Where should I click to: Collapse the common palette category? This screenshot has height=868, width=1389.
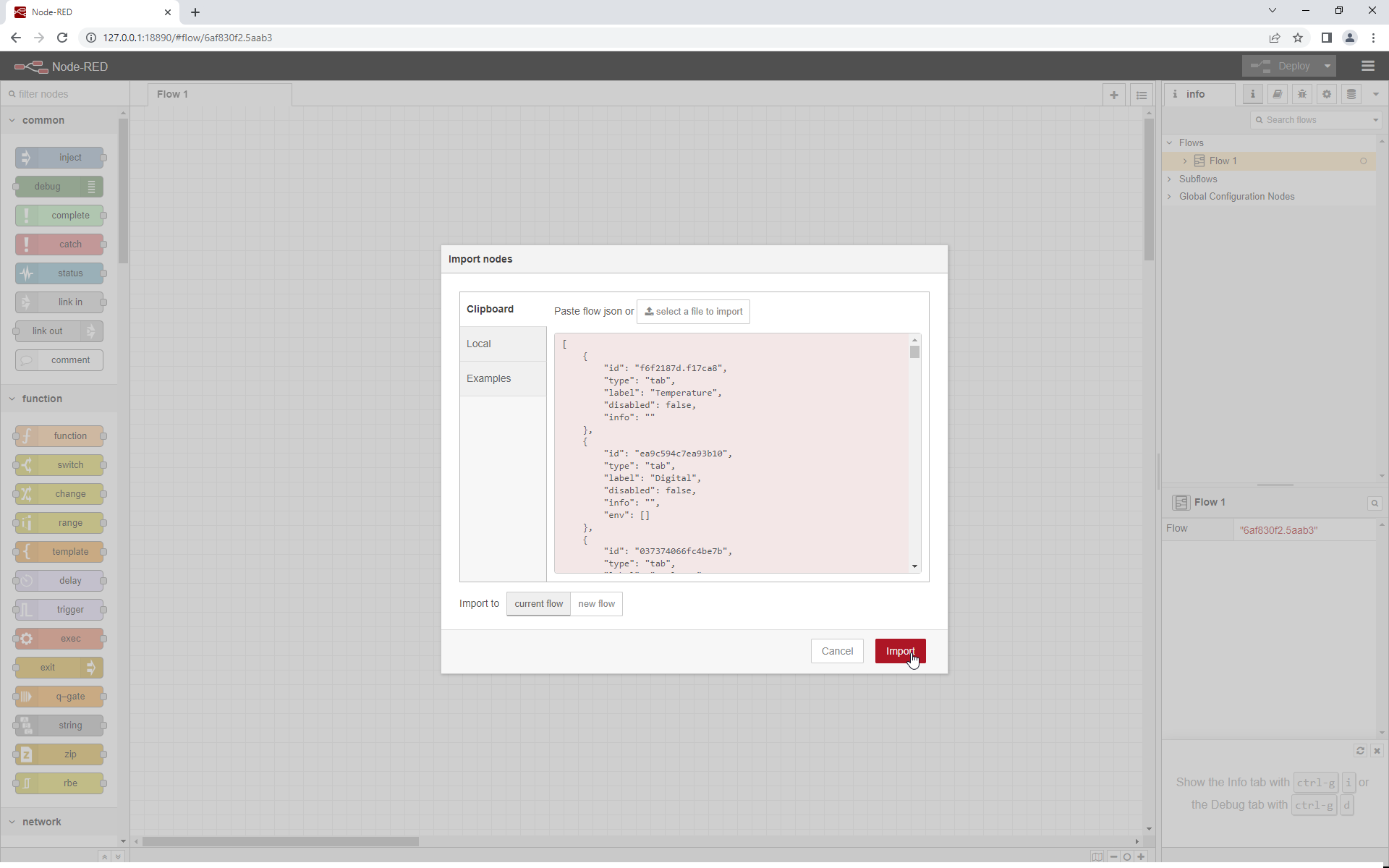[x=59, y=121]
